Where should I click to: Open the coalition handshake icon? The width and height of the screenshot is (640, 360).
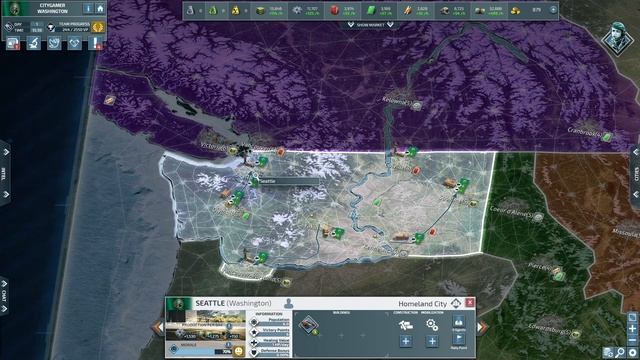pos(74,42)
